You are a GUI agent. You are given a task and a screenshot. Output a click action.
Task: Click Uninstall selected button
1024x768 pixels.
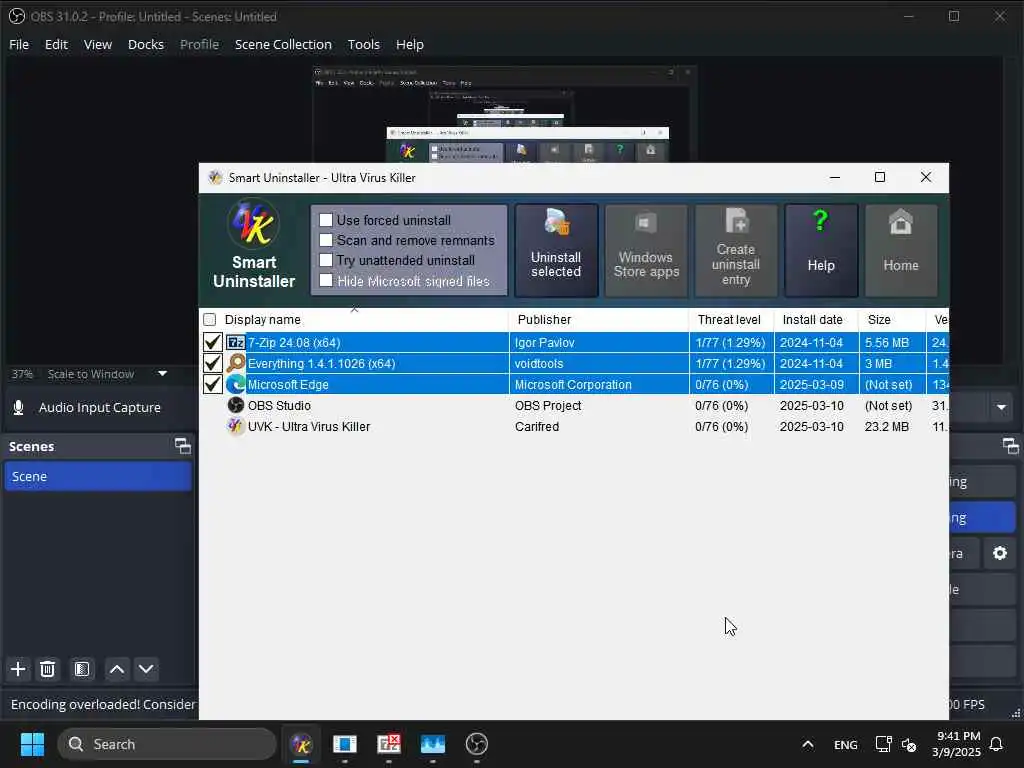556,251
